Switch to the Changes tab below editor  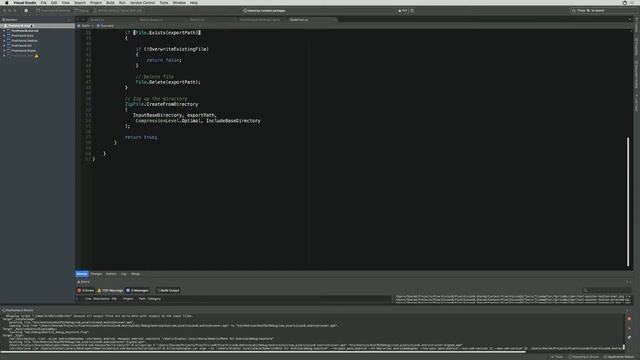coord(96,274)
